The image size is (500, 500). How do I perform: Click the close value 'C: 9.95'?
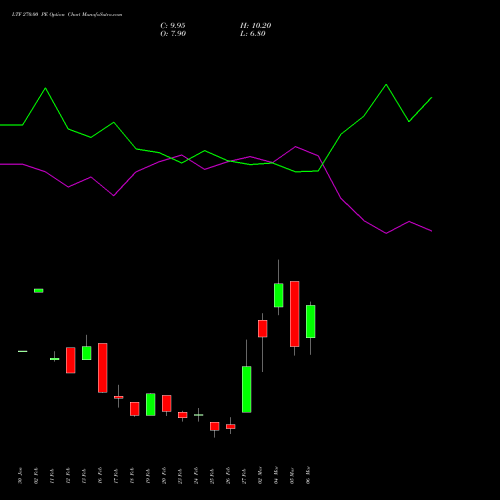coord(173,26)
